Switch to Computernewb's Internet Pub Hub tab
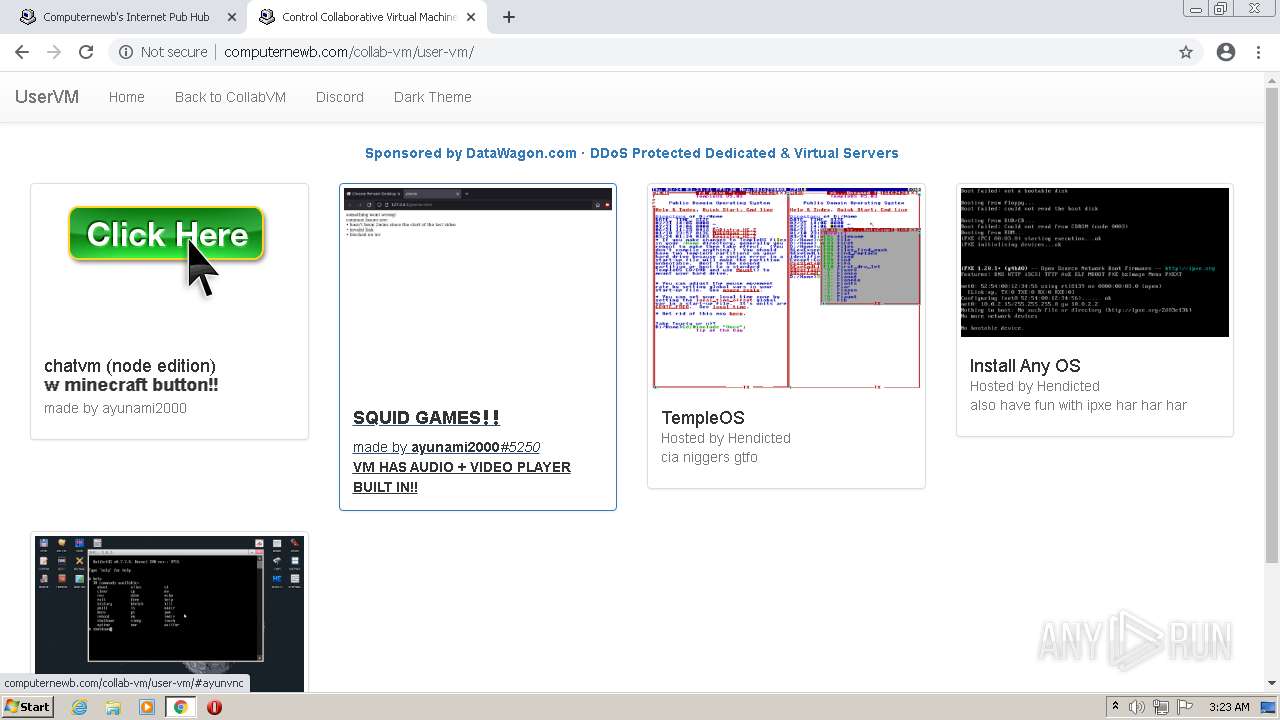 [126, 17]
